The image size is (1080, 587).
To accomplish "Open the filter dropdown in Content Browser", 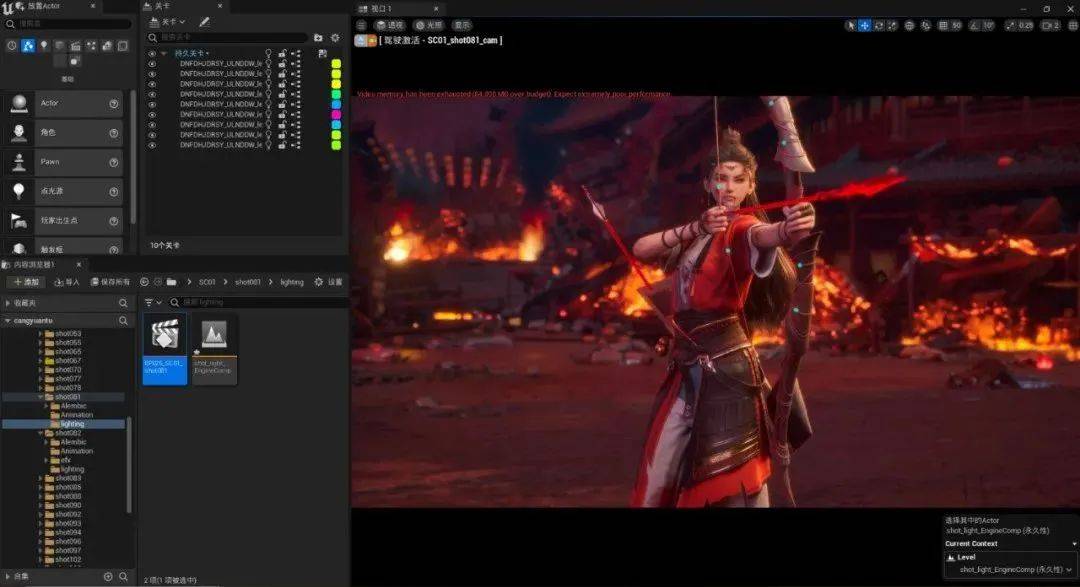I will click(153, 302).
